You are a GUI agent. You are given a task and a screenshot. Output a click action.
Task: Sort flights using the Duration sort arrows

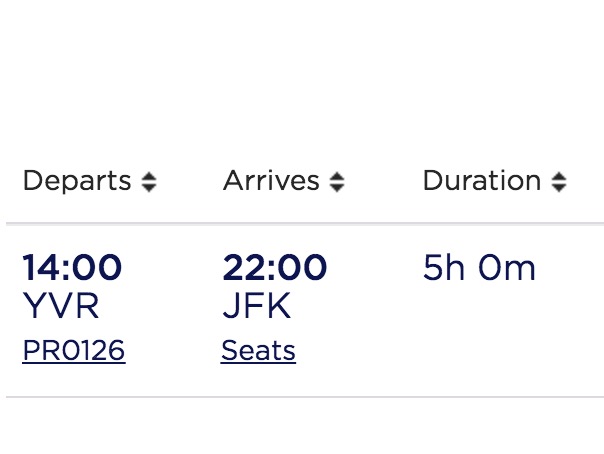[x=559, y=182]
